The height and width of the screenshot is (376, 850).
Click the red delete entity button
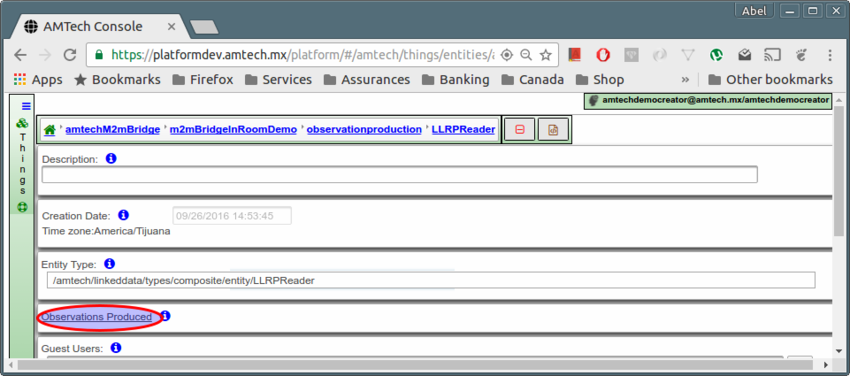[x=519, y=130]
